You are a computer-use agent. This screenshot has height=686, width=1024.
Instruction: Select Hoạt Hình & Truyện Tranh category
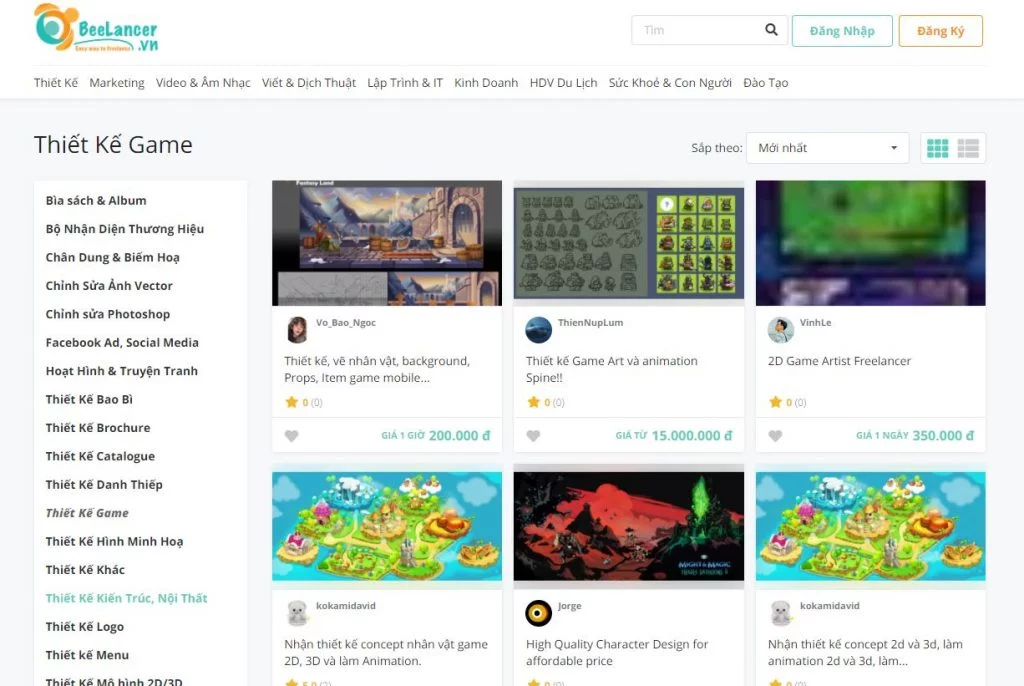point(121,371)
